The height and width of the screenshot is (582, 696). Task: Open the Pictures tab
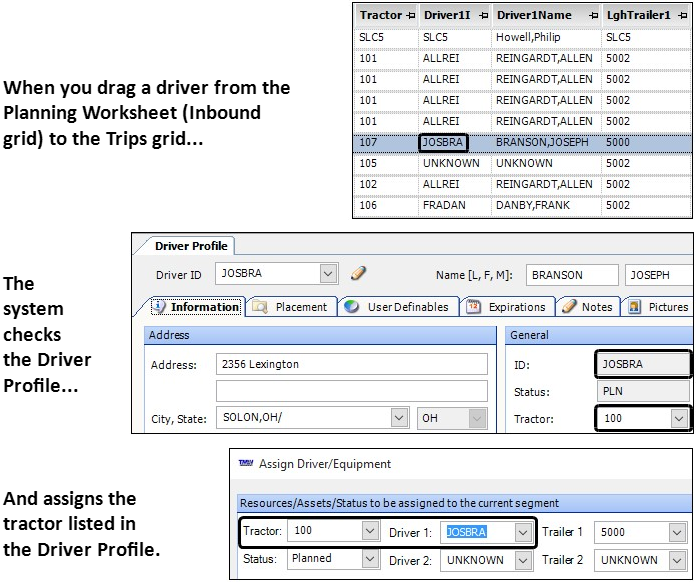click(x=658, y=307)
